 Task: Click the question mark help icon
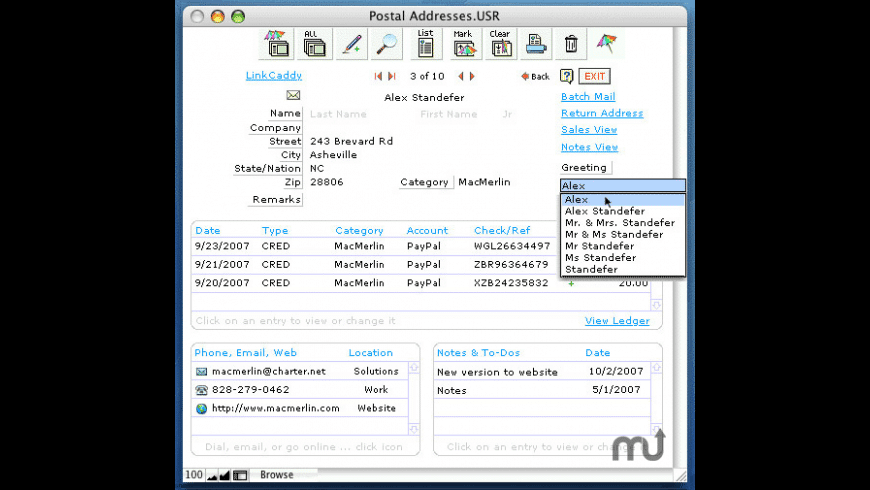pos(566,76)
